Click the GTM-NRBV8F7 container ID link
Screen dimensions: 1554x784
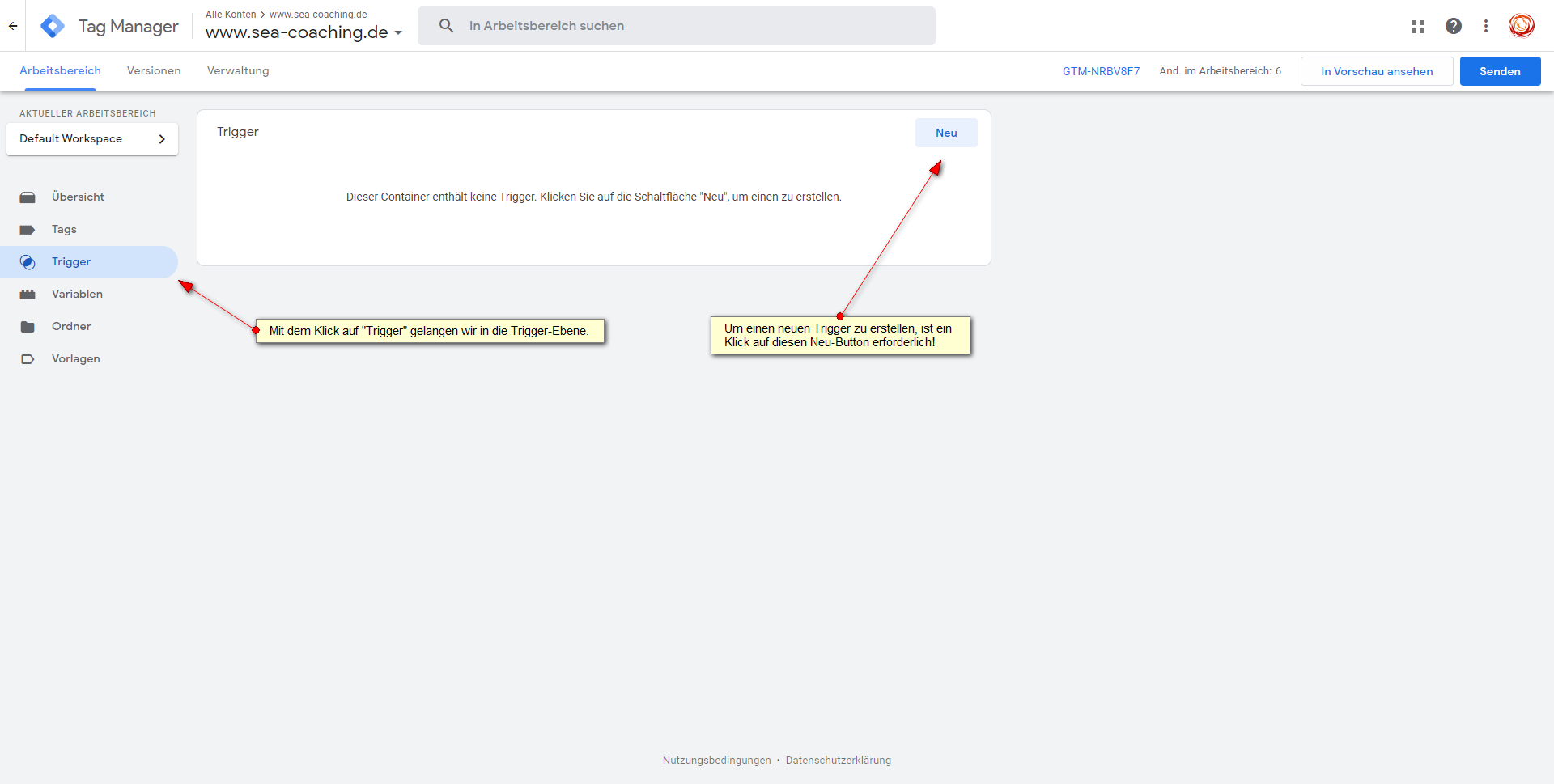click(x=1101, y=71)
